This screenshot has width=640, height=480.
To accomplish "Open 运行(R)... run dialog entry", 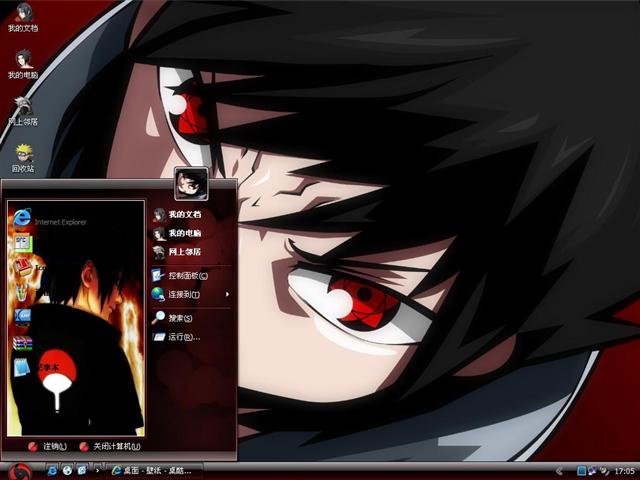I will click(176, 337).
